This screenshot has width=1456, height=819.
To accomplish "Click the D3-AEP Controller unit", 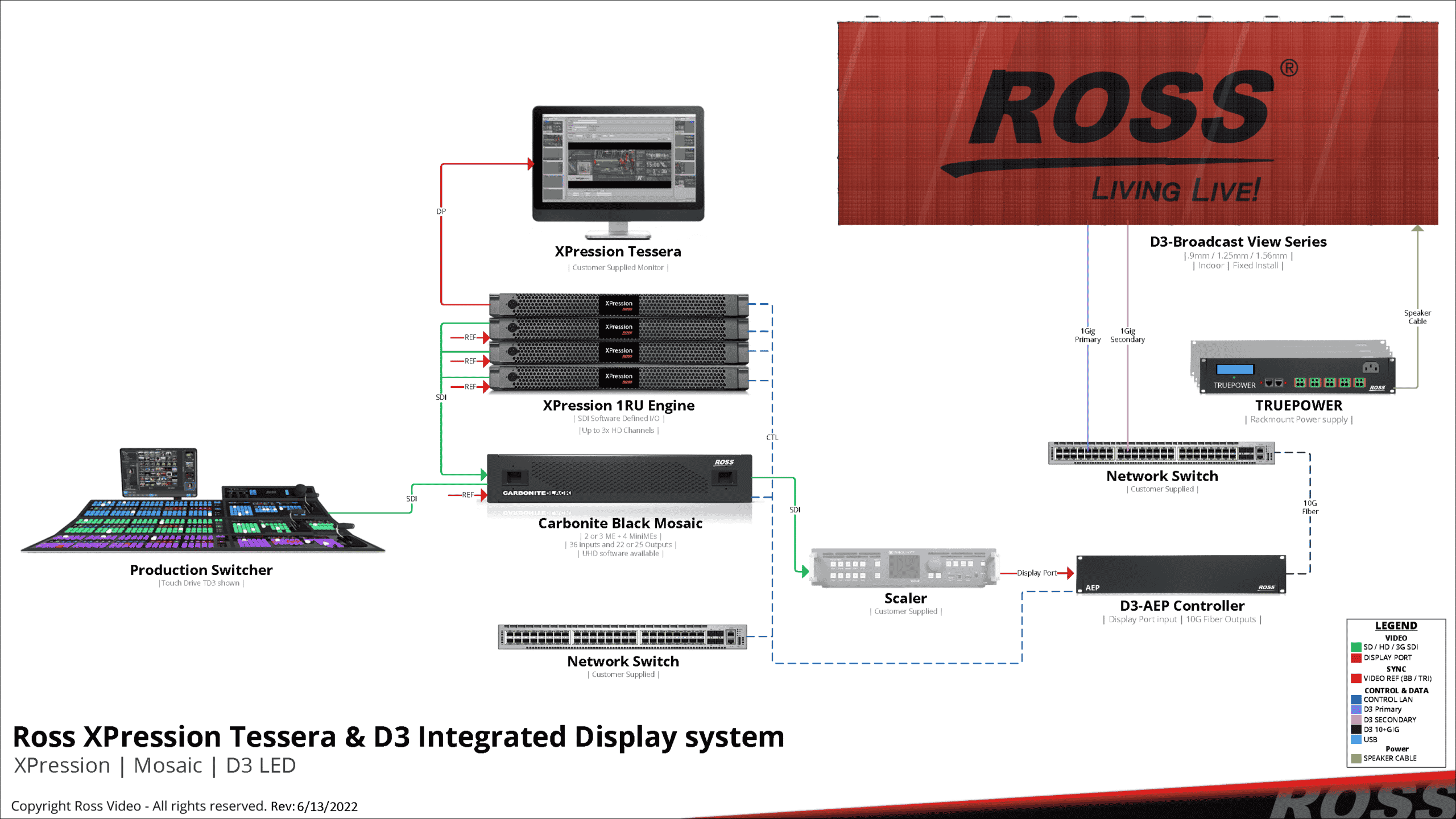I will (1181, 574).
